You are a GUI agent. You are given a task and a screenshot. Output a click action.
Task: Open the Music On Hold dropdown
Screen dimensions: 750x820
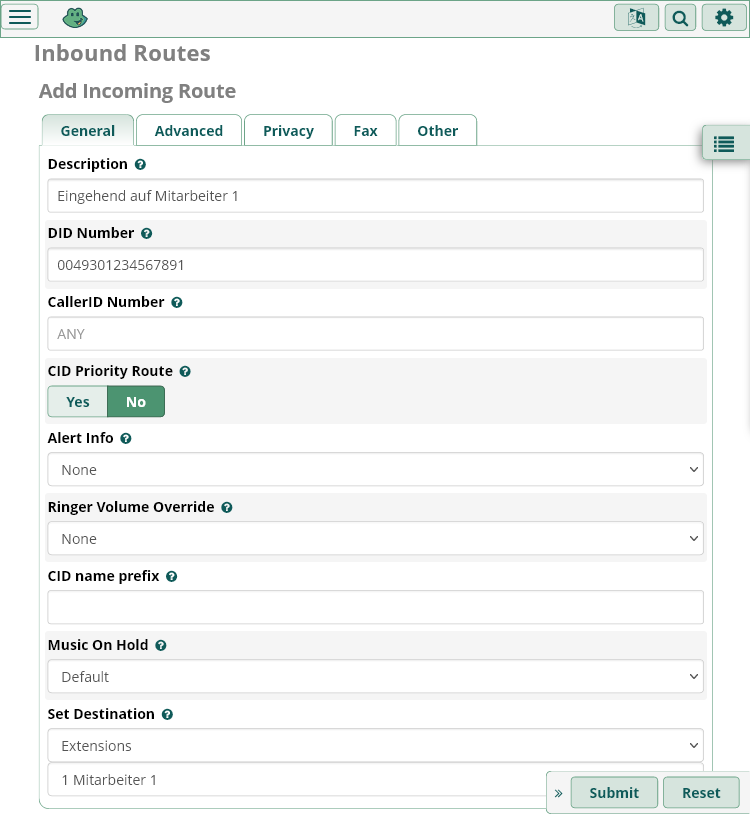click(375, 677)
